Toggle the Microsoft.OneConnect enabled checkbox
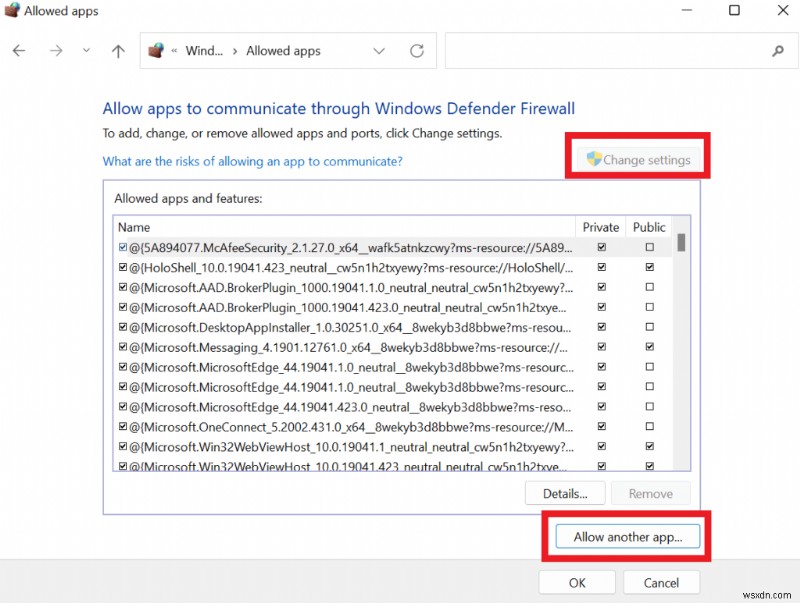 (x=122, y=426)
